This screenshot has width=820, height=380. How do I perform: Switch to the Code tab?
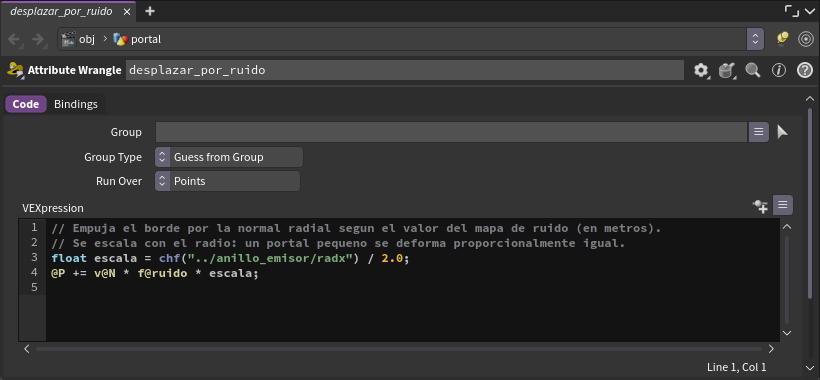pyautogui.click(x=26, y=104)
